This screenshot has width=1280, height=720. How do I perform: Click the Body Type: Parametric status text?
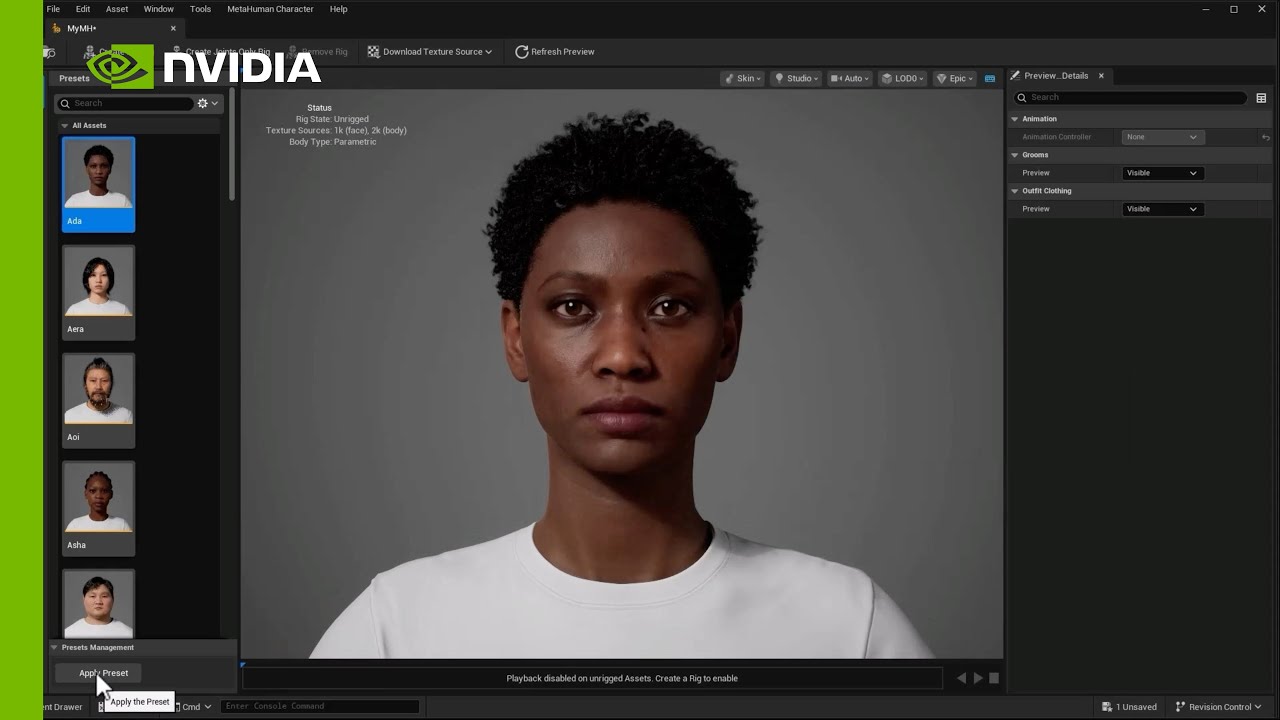point(333,142)
